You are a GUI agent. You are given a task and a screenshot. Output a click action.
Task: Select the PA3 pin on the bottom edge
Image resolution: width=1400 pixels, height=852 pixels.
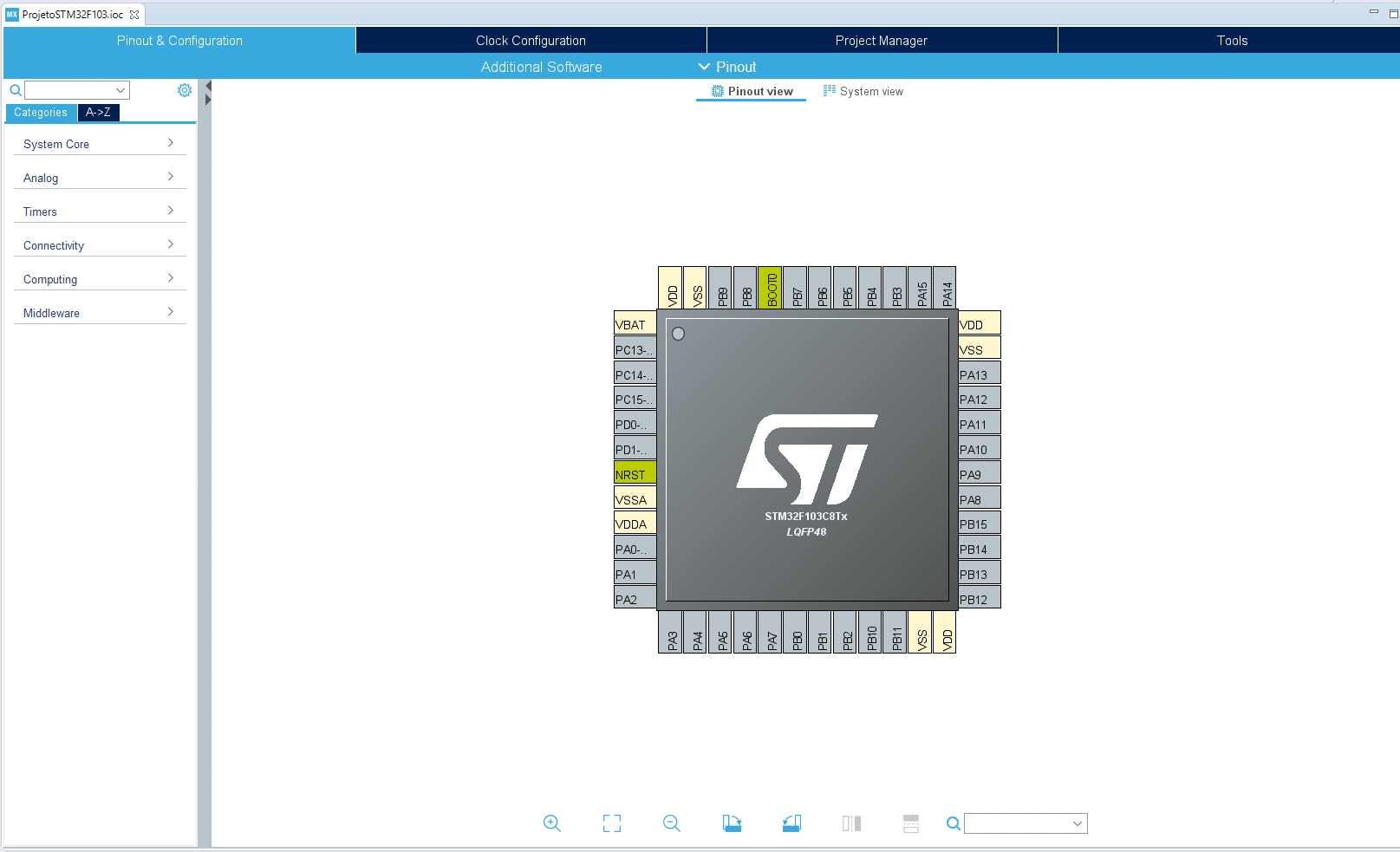coord(670,632)
